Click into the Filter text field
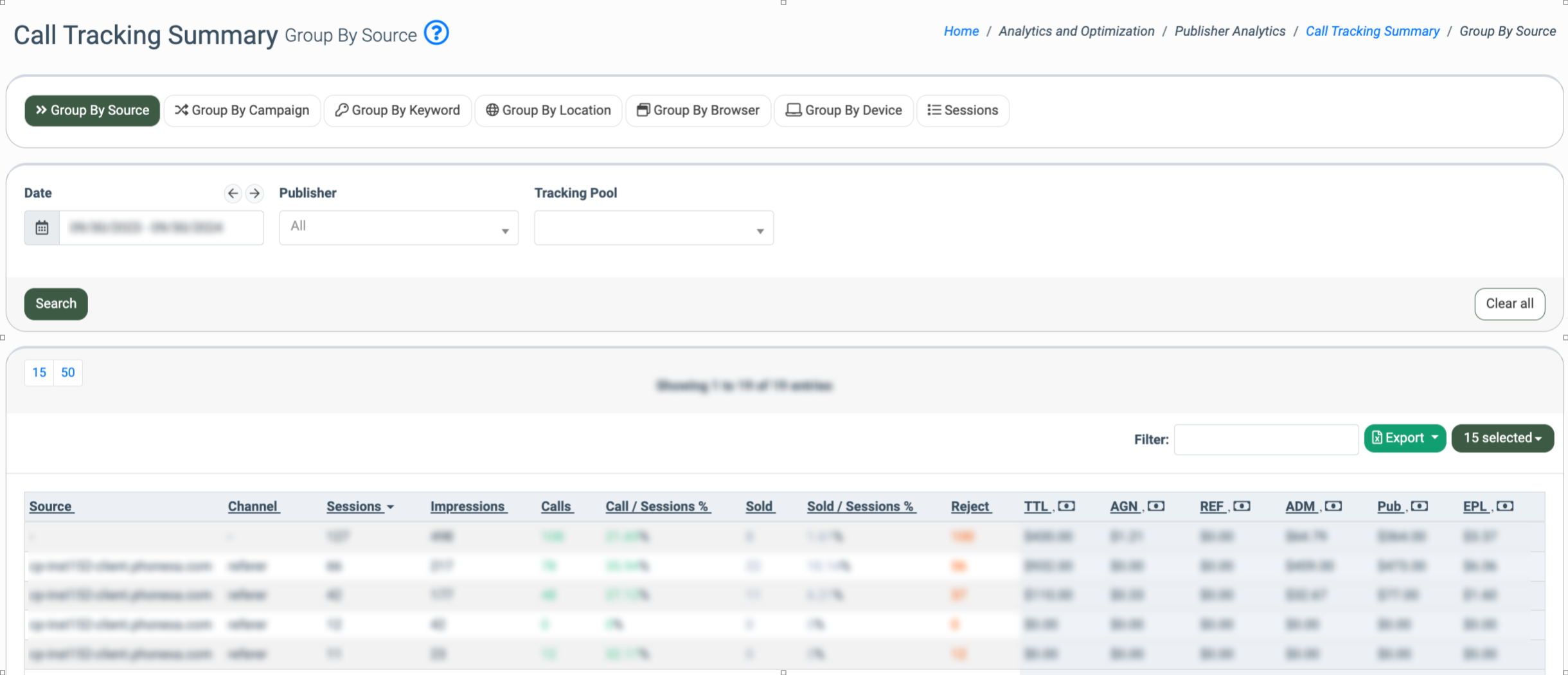This screenshot has width=1568, height=675. (x=1265, y=440)
